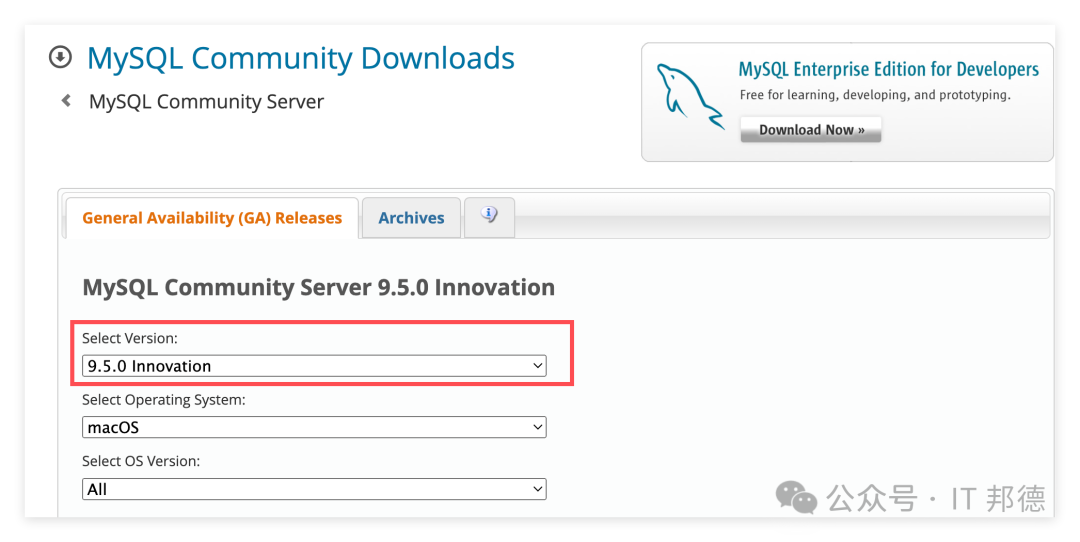Click the back chevron before MySQL Community Server

point(66,101)
